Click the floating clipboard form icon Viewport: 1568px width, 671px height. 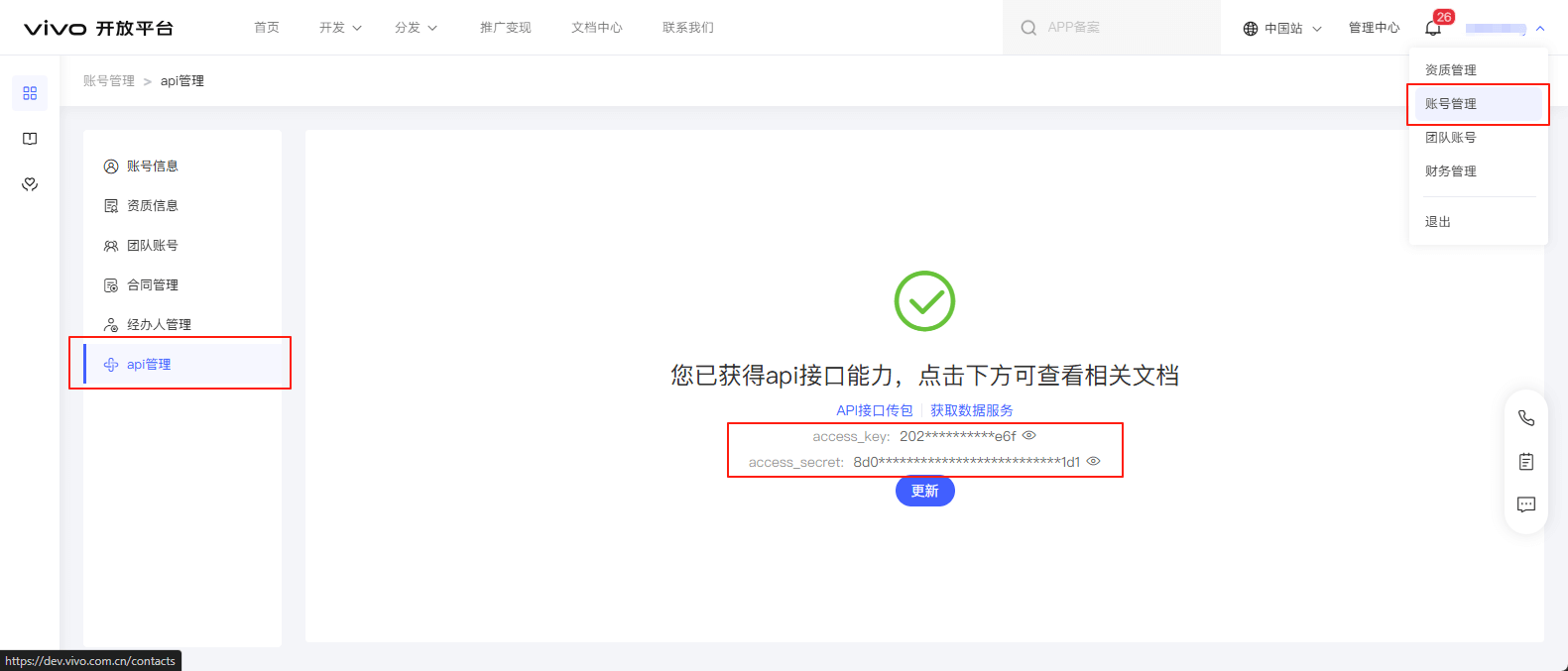coord(1525,461)
